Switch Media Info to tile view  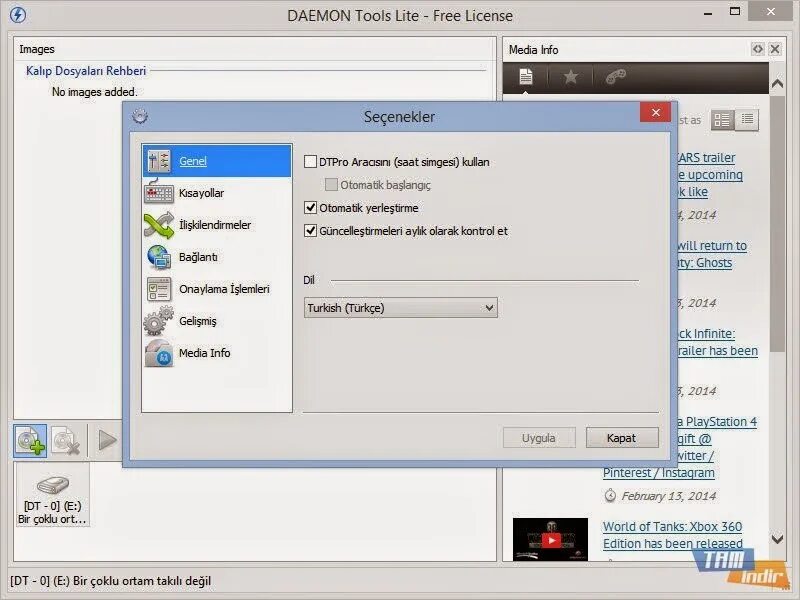click(x=722, y=120)
